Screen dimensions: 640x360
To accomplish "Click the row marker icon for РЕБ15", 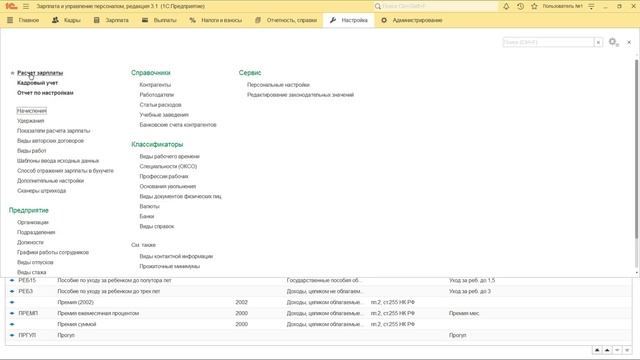I will pyautogui.click(x=12, y=280).
